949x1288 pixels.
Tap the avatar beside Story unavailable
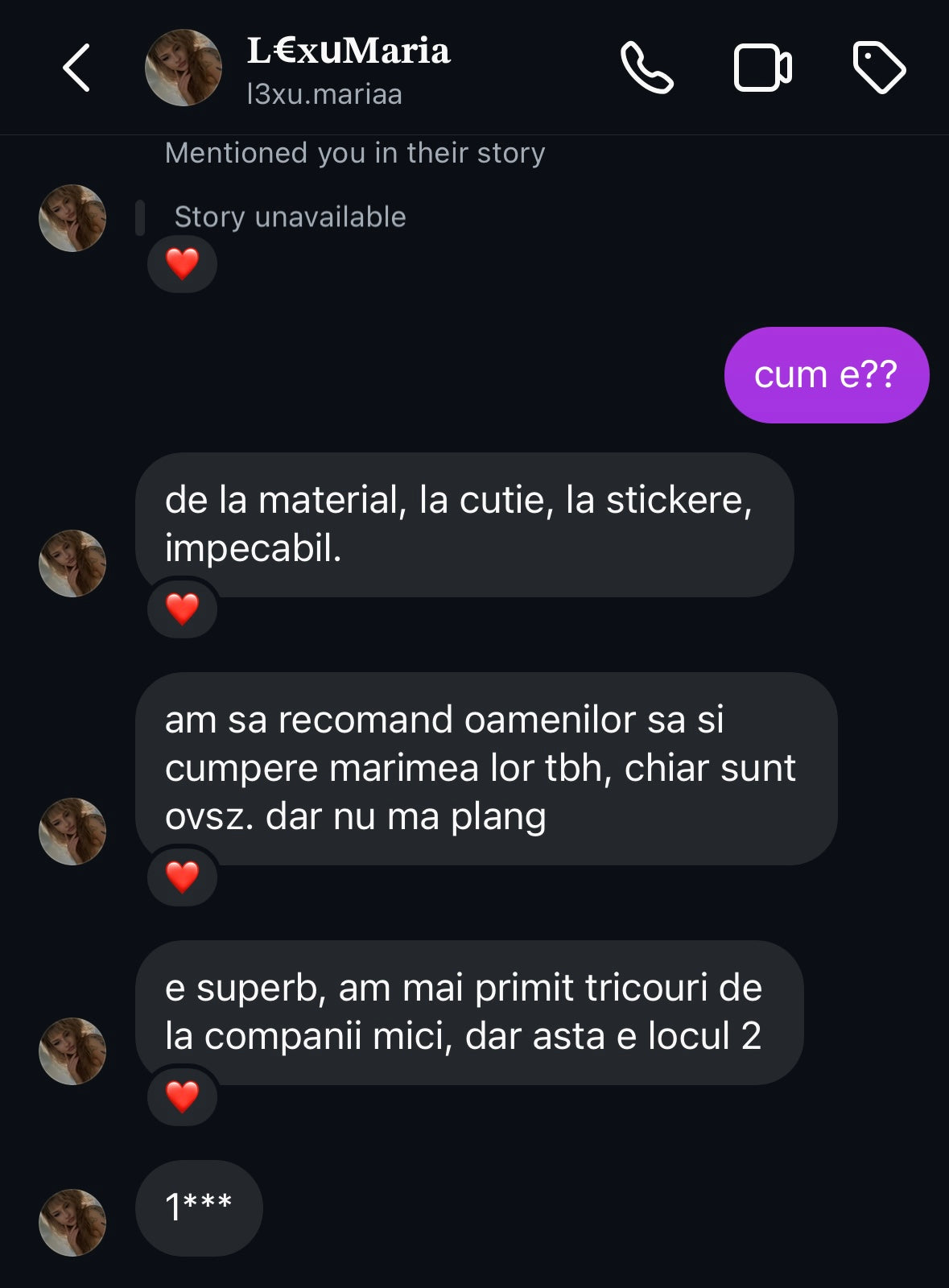tap(72, 218)
